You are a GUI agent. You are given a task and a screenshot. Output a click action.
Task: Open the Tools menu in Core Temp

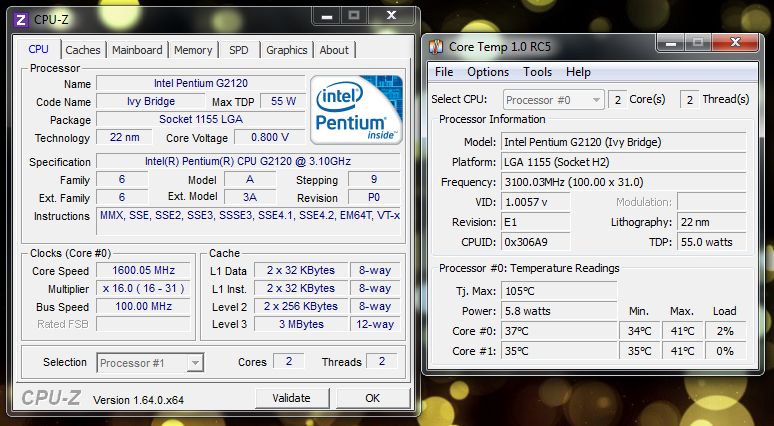[538, 72]
